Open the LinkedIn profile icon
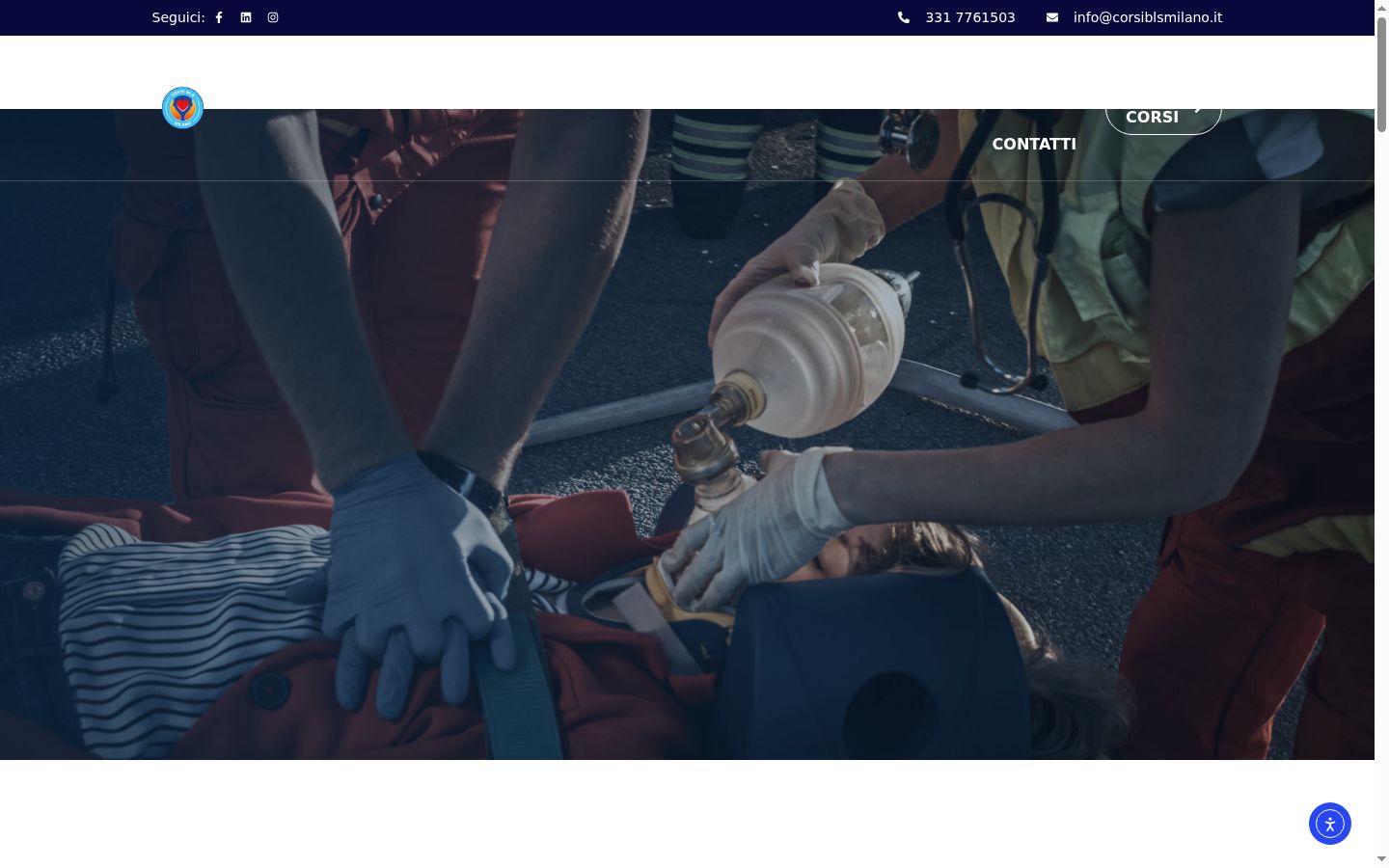1389x868 pixels. tap(246, 17)
